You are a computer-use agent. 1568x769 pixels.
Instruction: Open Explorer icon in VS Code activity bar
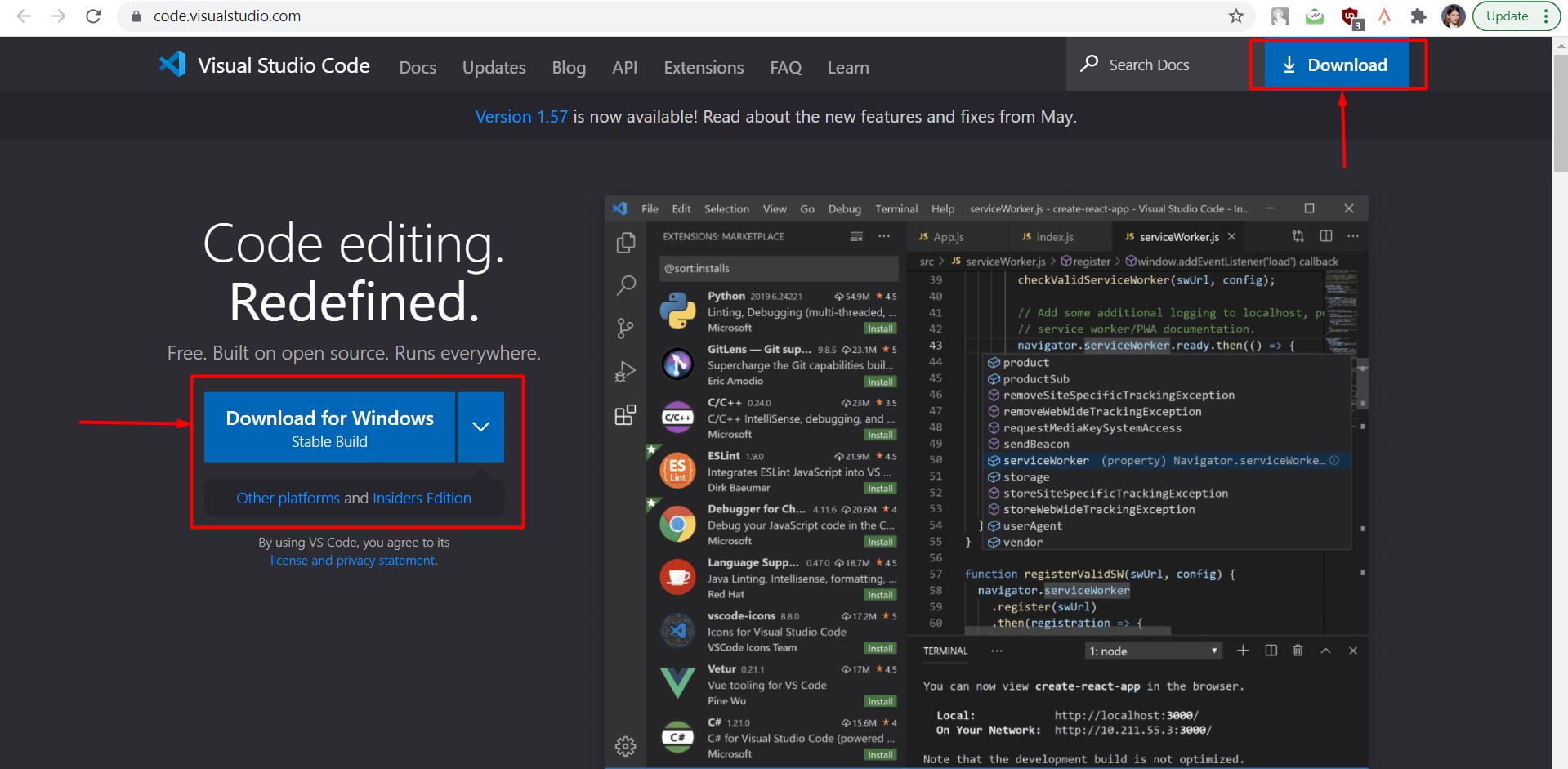(x=626, y=243)
